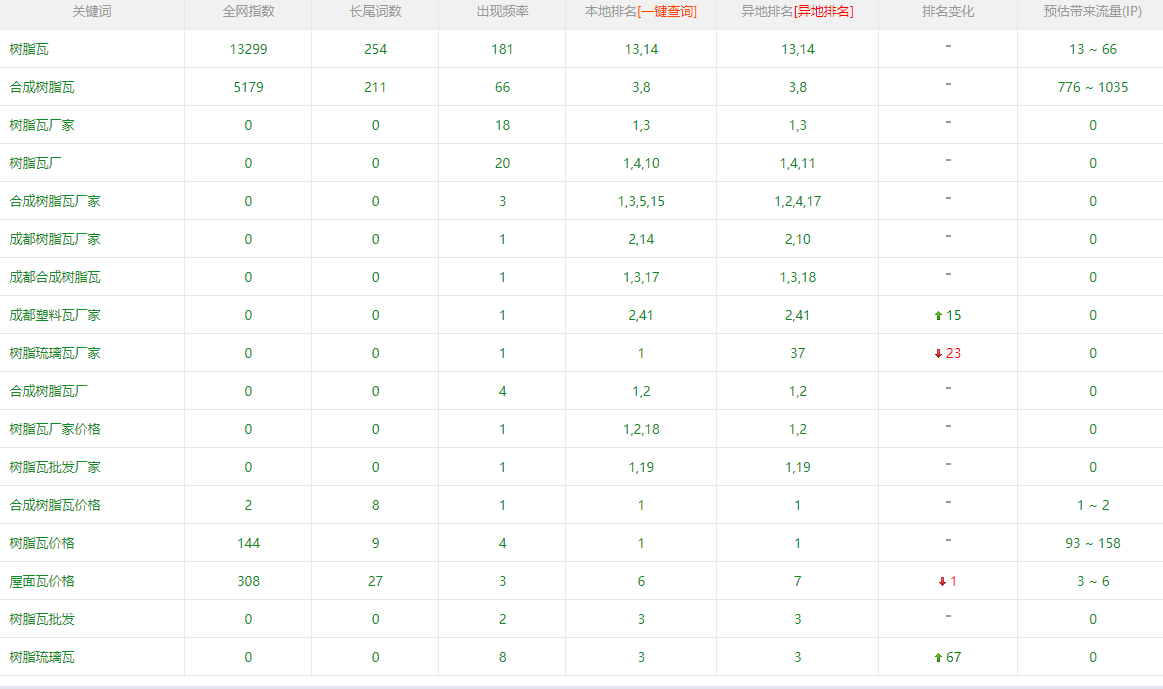1163x689 pixels.
Task: Click red down arrow beside 23
Action: click(937, 354)
